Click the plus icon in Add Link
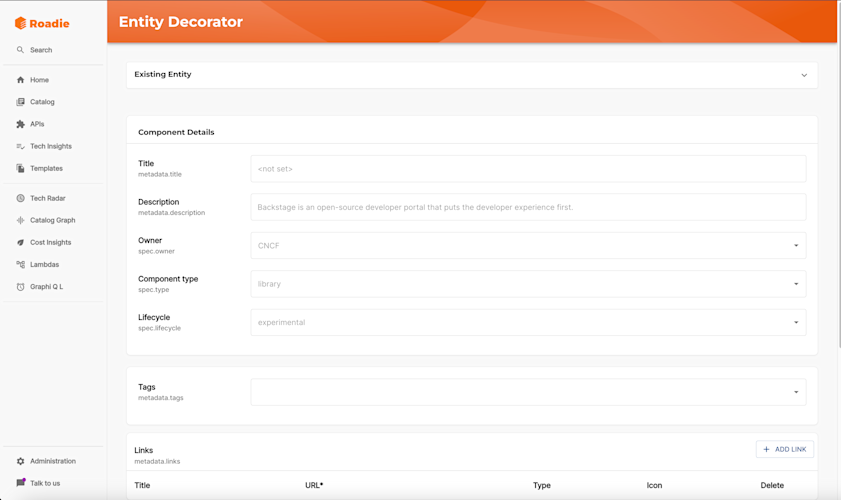Viewport: 841px width, 500px height. [766, 449]
